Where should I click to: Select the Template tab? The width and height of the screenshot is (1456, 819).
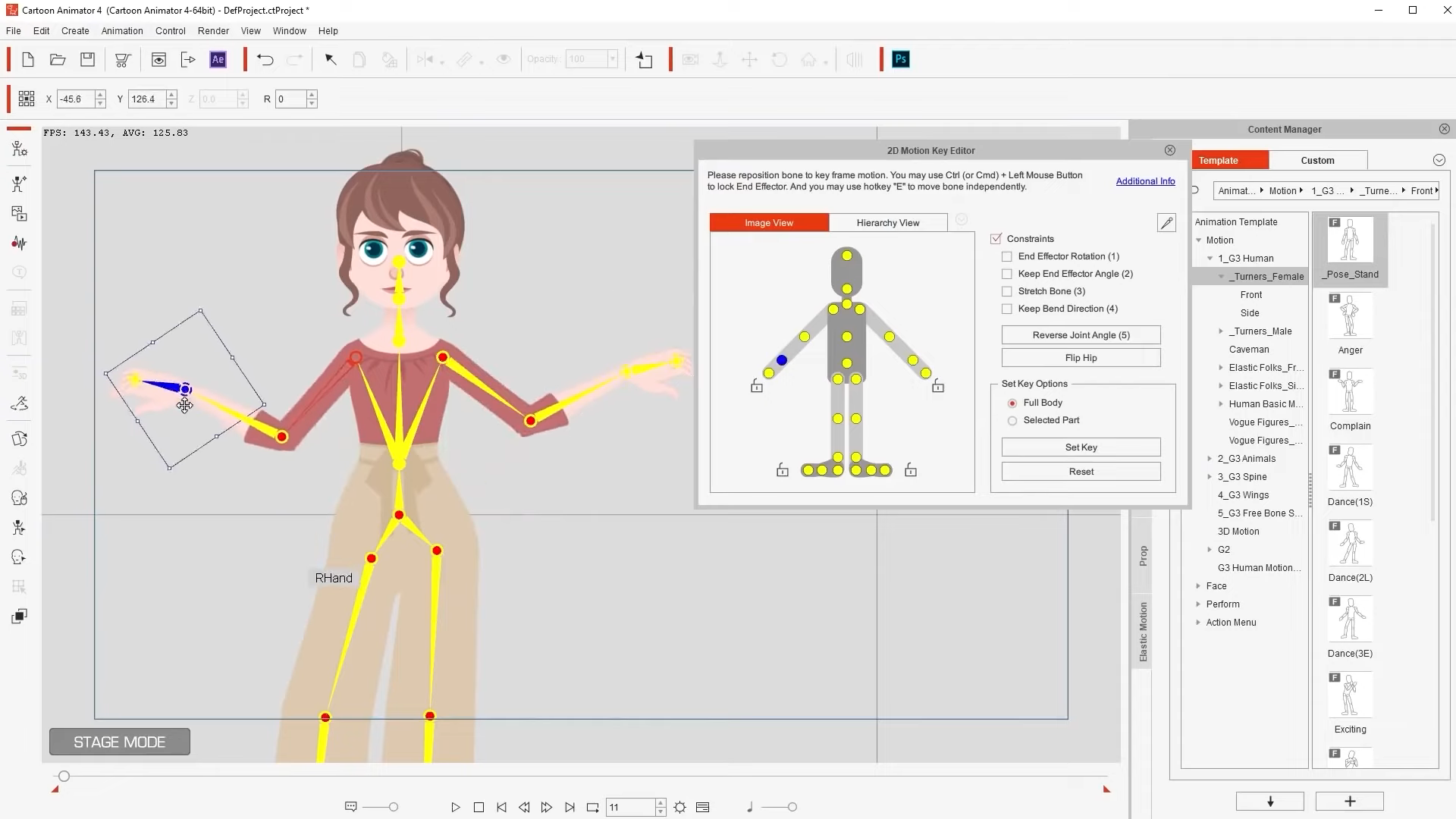[x=1228, y=161]
